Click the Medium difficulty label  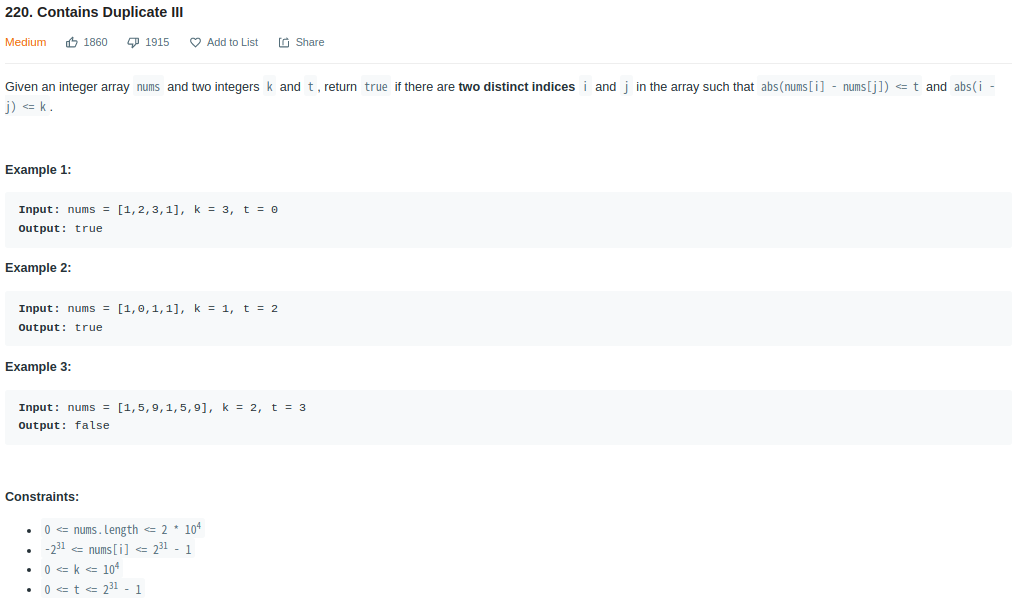[x=25, y=42]
